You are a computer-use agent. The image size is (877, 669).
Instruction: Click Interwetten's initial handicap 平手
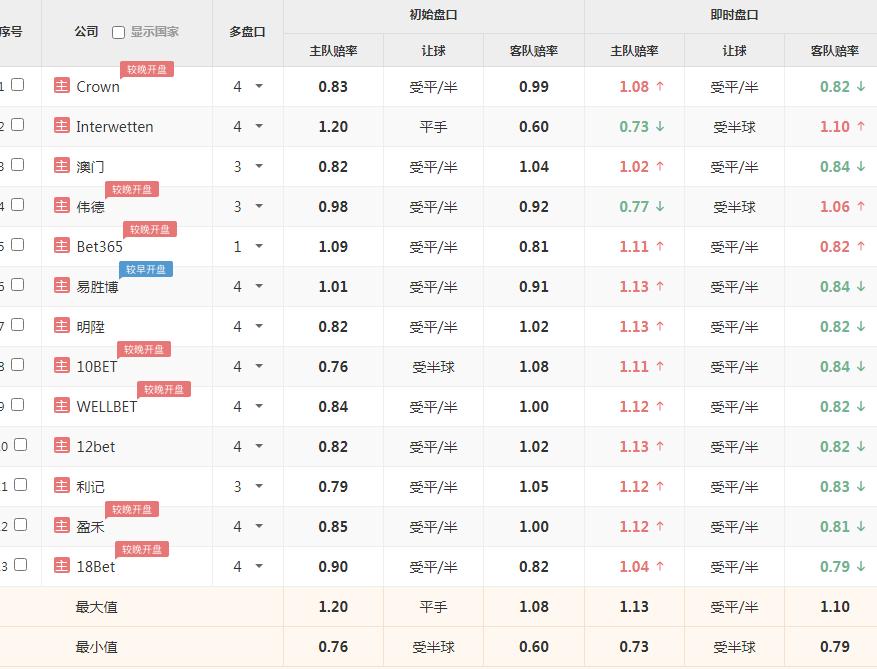point(433,127)
